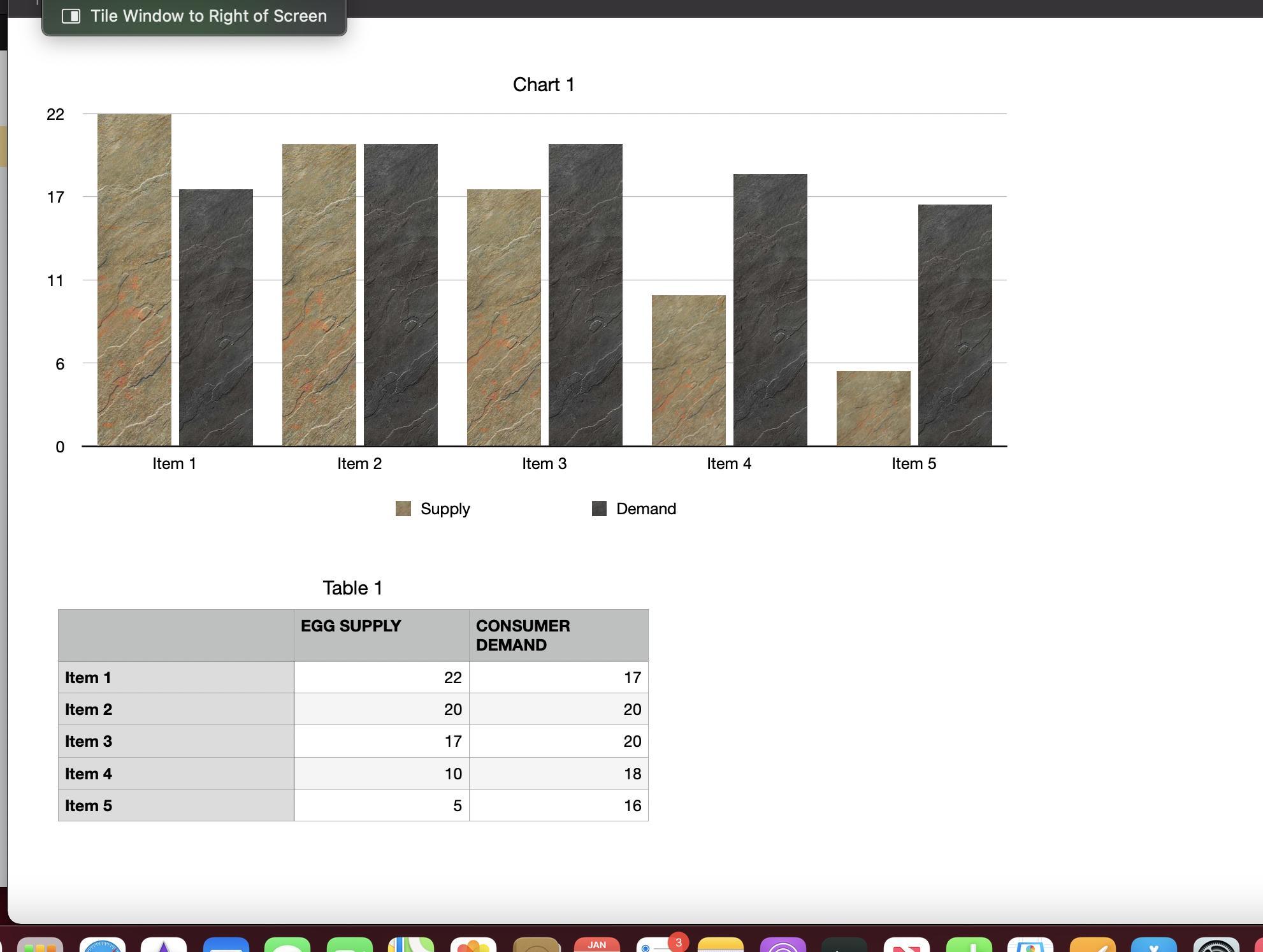Viewport: 1263px width, 952px height.
Task: Open Calendar showing JAN in dock
Action: (x=596, y=946)
